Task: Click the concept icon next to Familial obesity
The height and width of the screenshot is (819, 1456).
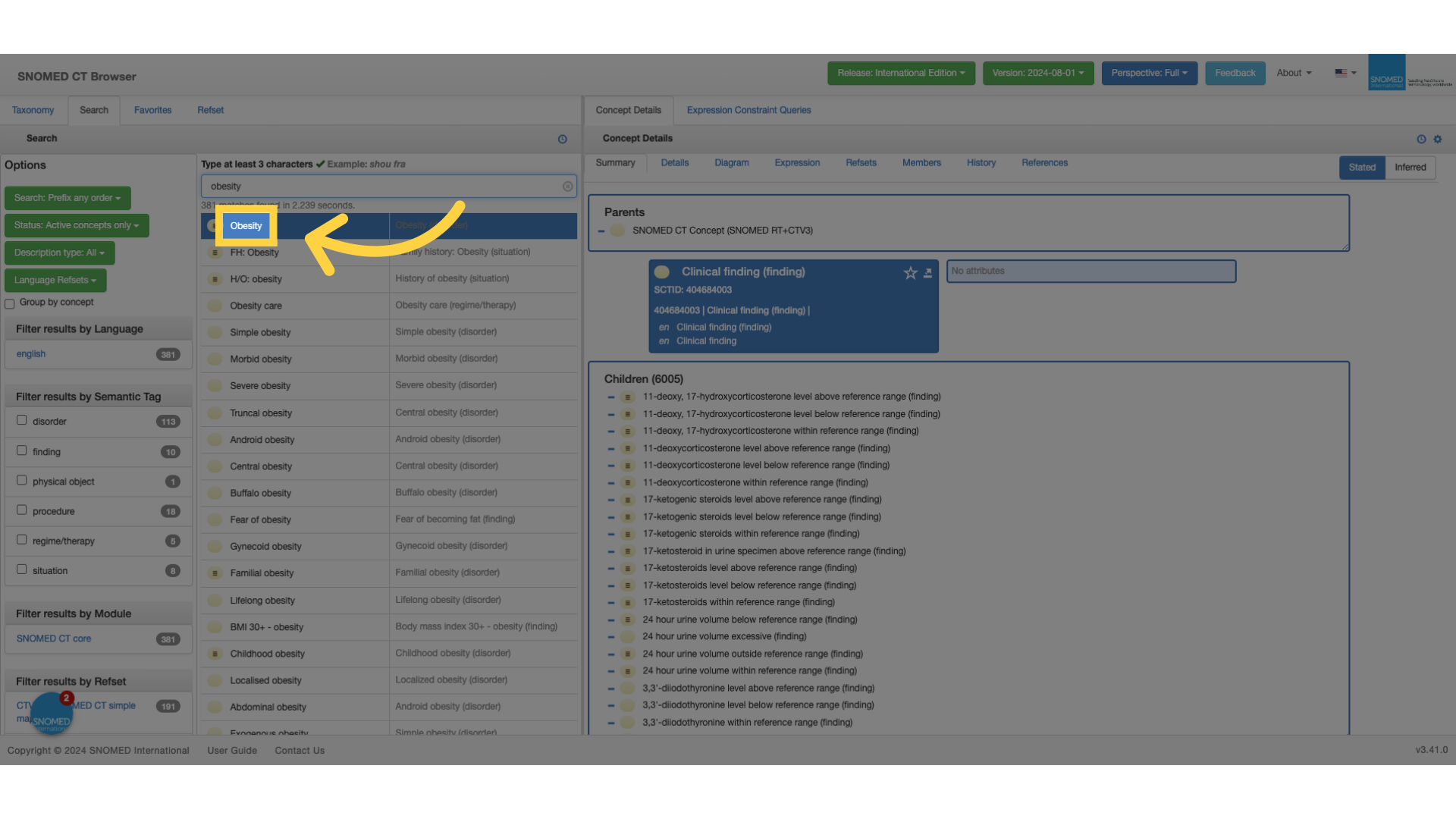Action: 215,573
